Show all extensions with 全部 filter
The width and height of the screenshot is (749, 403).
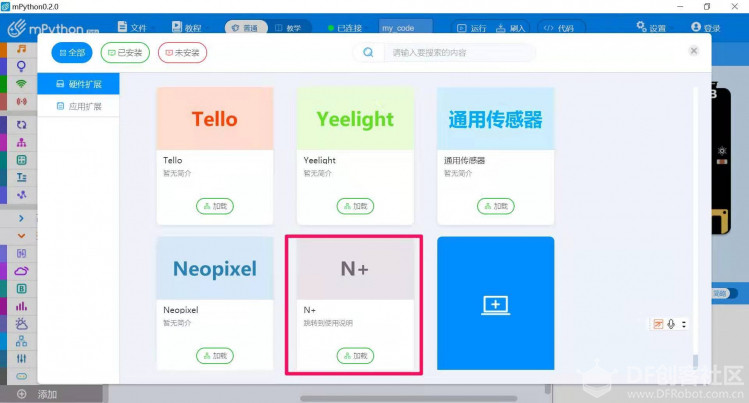(x=72, y=53)
